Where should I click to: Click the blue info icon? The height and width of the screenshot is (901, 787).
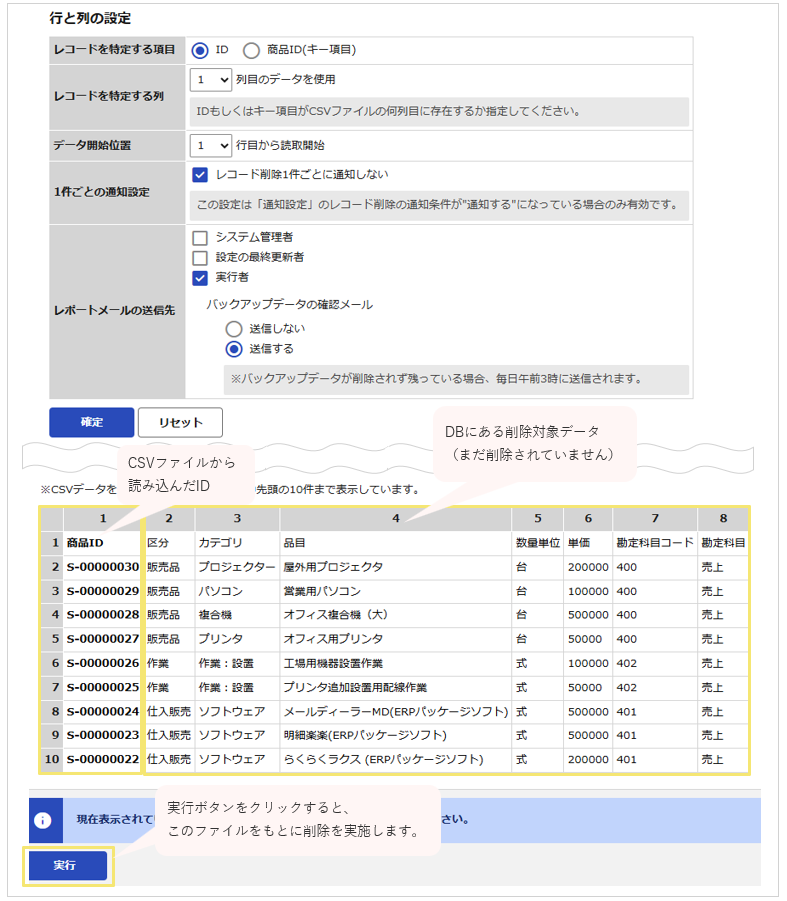click(43, 821)
